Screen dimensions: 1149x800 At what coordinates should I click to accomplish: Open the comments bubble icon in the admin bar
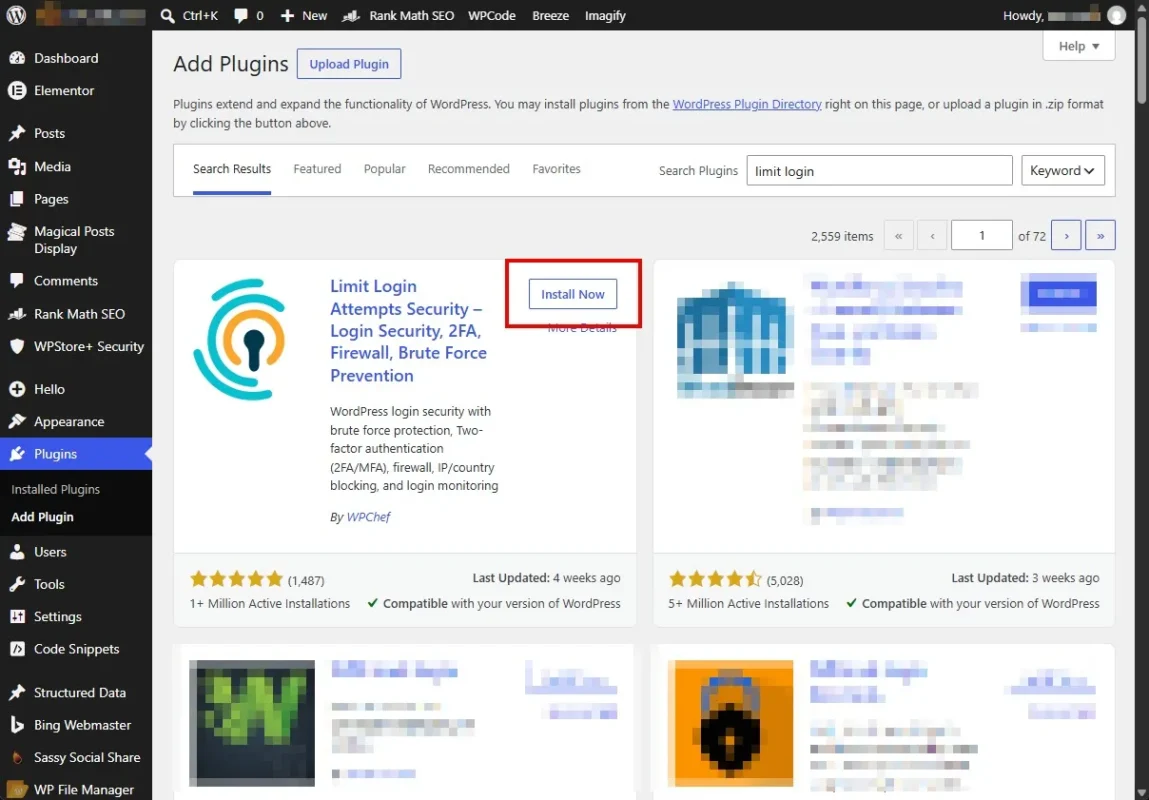click(240, 15)
